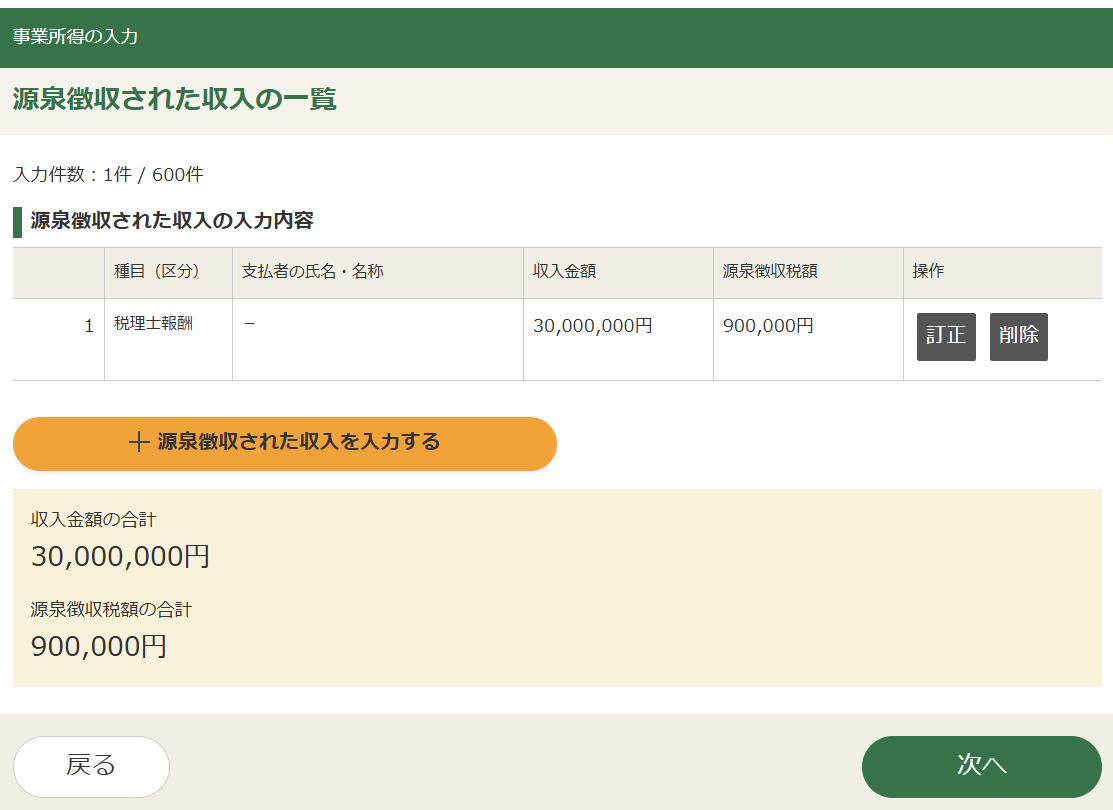Click the 収入金額の合計 label
Viewport: 1113px width, 810px height.
pos(93,519)
